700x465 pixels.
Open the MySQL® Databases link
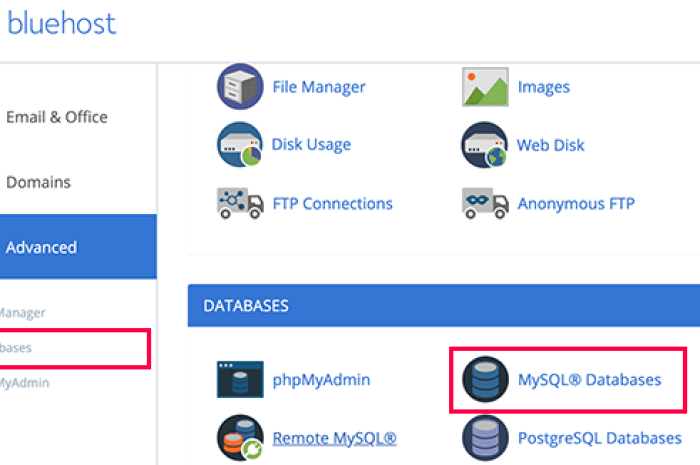tap(589, 379)
